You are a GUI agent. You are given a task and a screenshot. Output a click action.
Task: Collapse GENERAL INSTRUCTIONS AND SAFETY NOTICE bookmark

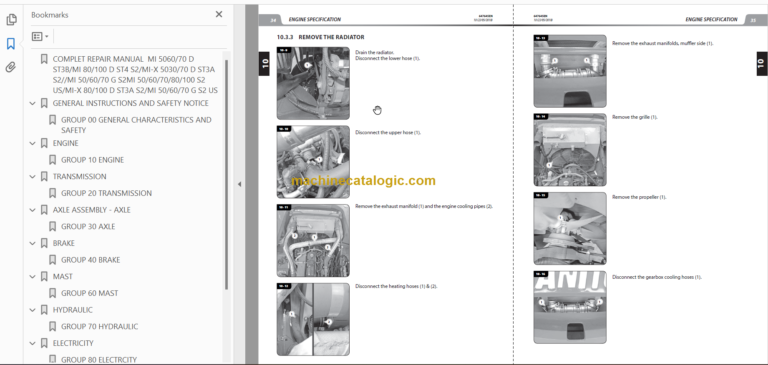point(33,103)
